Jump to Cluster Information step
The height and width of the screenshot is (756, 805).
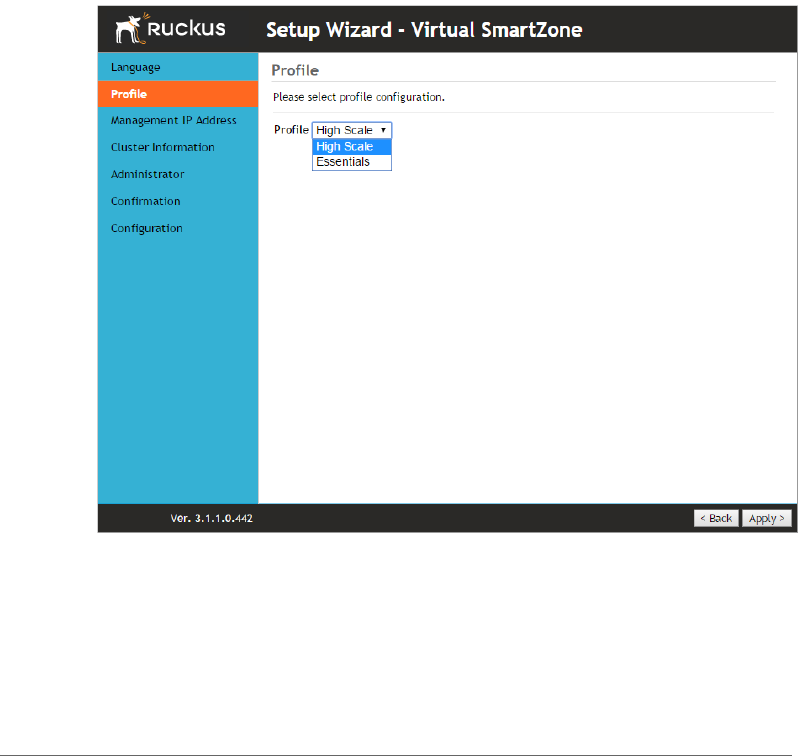tap(178, 147)
